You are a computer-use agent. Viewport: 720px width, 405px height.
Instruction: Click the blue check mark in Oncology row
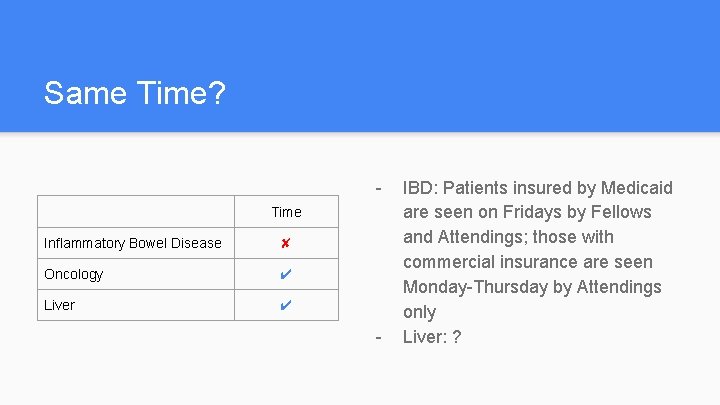point(285,274)
